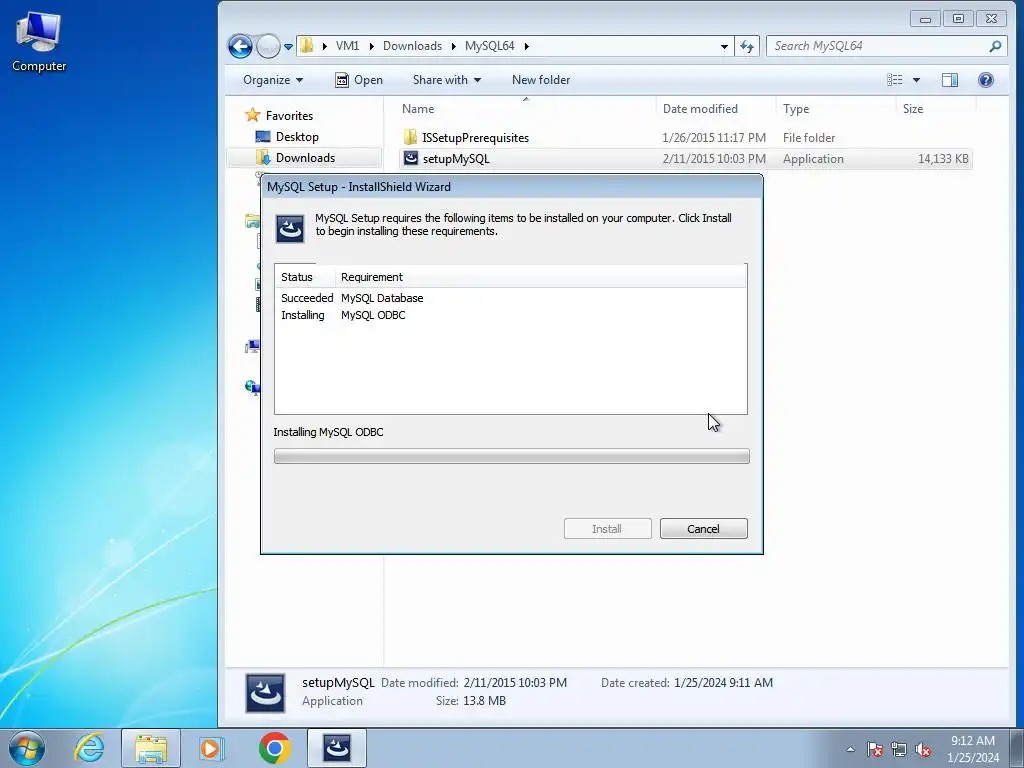Image resolution: width=1024 pixels, height=768 pixels.
Task: Click the muted volume tray icon
Action: tap(923, 749)
